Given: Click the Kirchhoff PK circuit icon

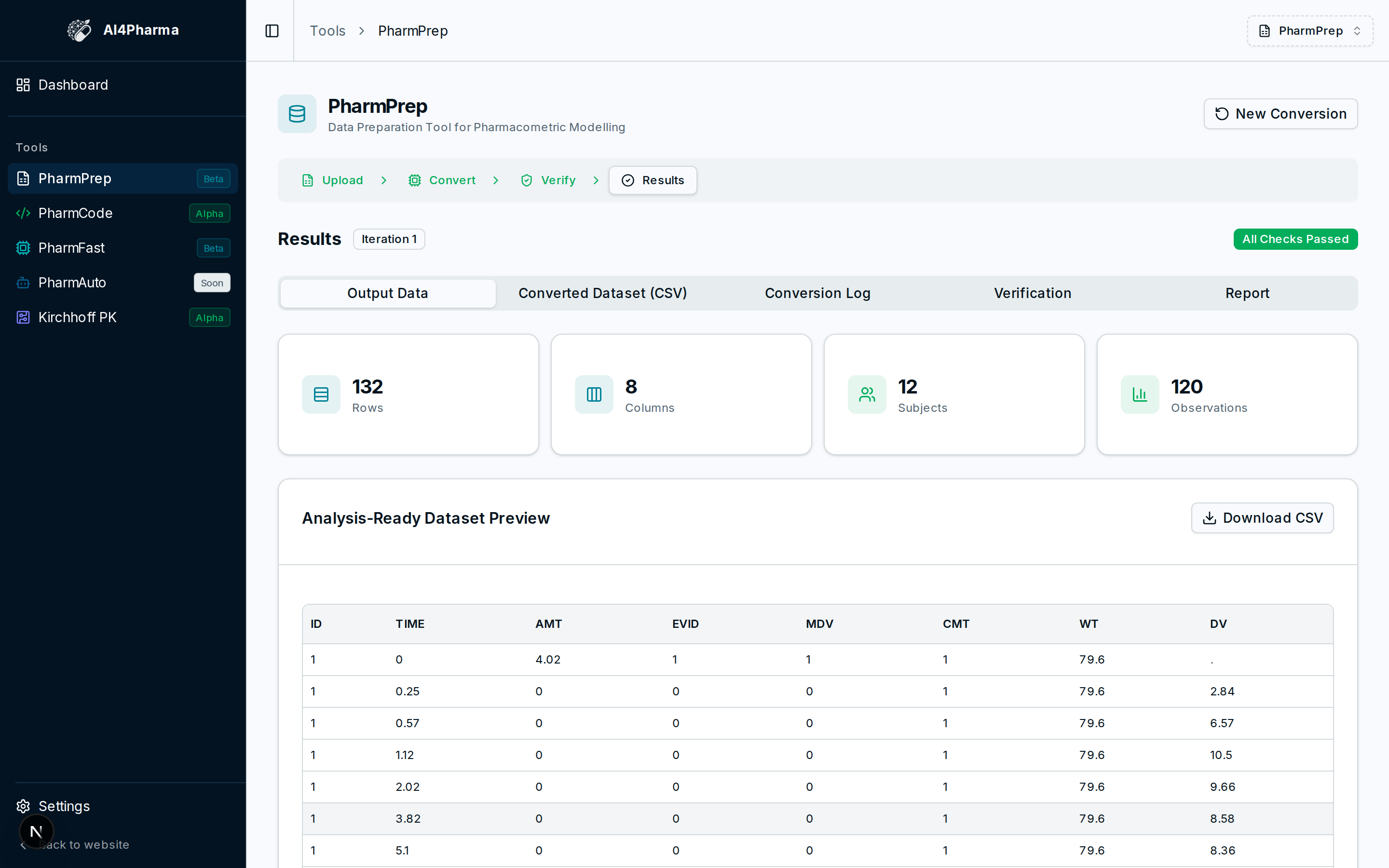Looking at the screenshot, I should tap(23, 317).
